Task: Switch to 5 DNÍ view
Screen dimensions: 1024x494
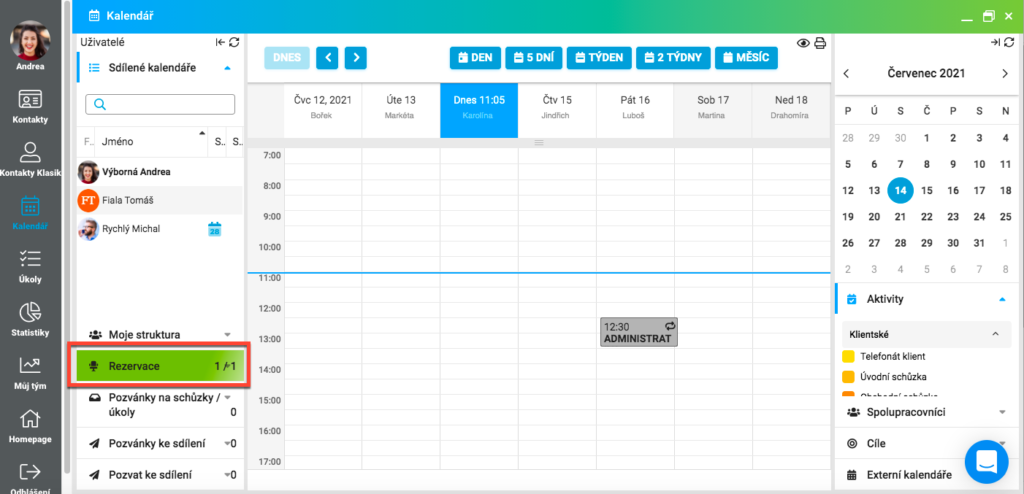Action: click(x=534, y=58)
